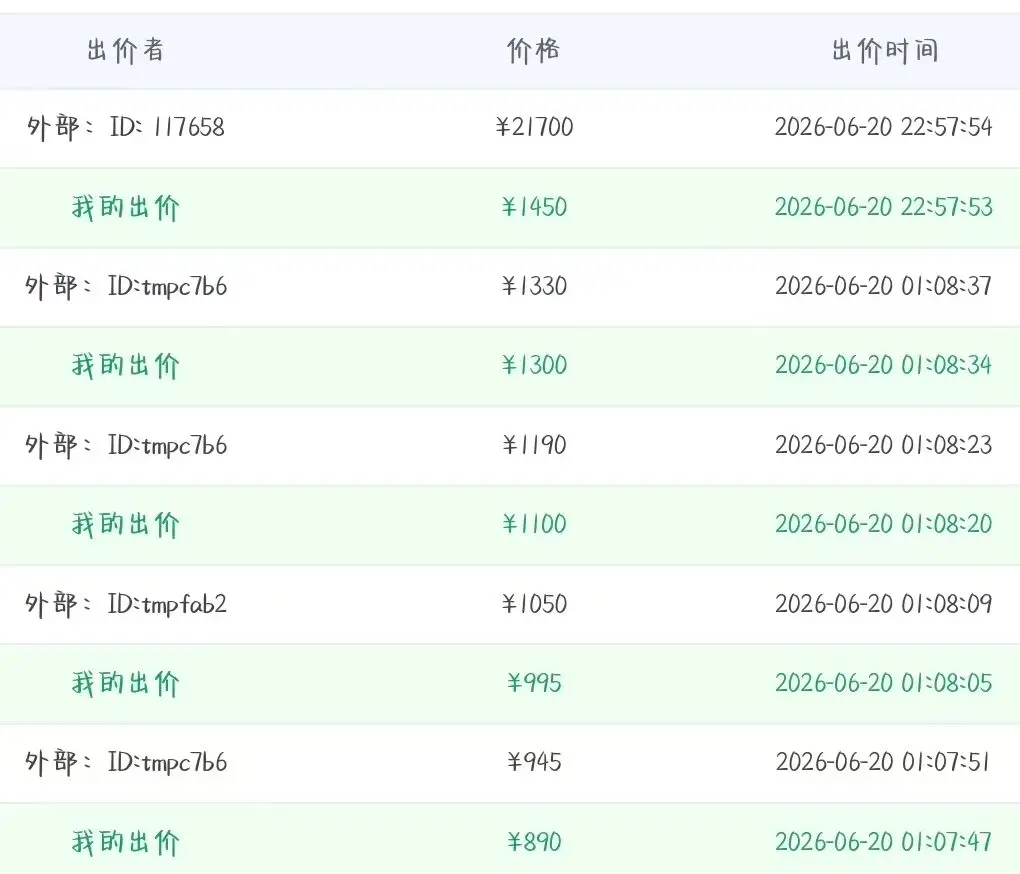Click timestamp 2026-06-20 22:57:53
Viewport: 1020px width, 874px height.
point(883,207)
